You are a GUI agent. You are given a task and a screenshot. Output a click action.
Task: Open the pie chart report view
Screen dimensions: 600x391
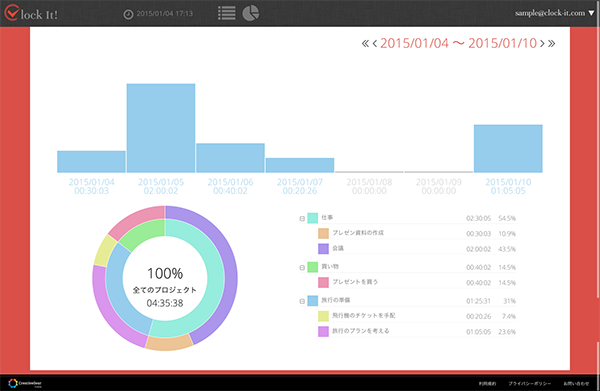coord(251,13)
